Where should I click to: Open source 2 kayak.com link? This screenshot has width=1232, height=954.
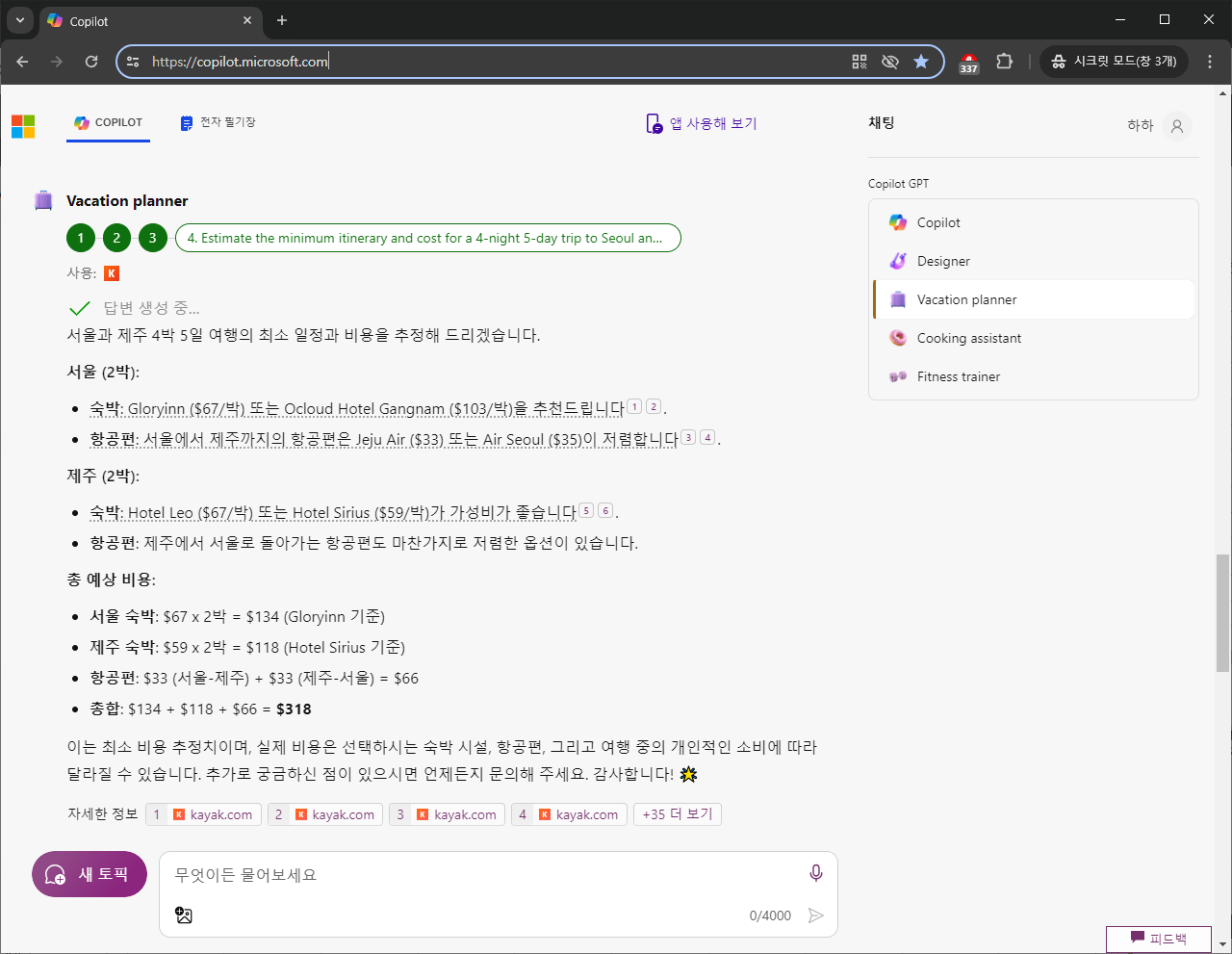pos(325,814)
